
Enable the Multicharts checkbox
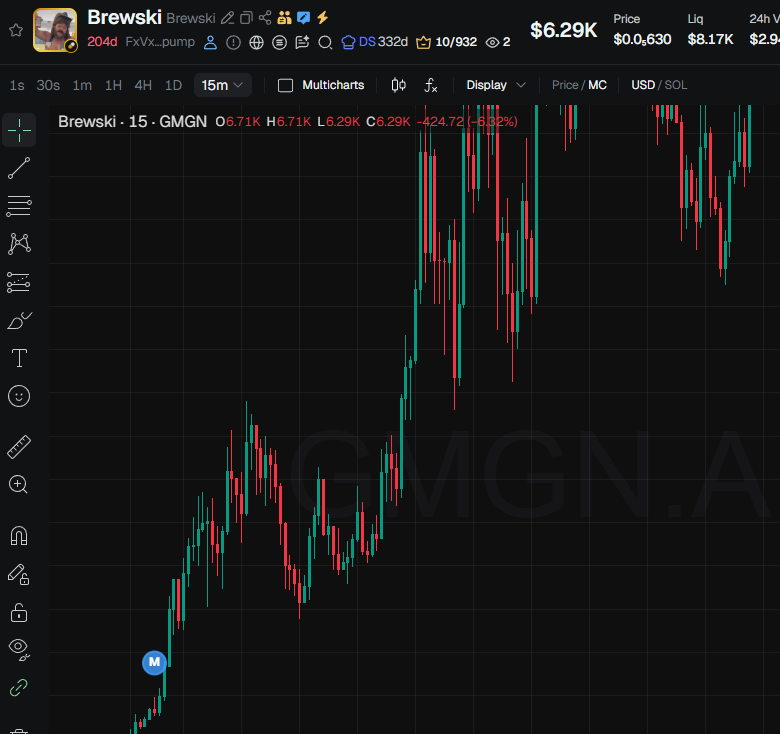(x=286, y=86)
